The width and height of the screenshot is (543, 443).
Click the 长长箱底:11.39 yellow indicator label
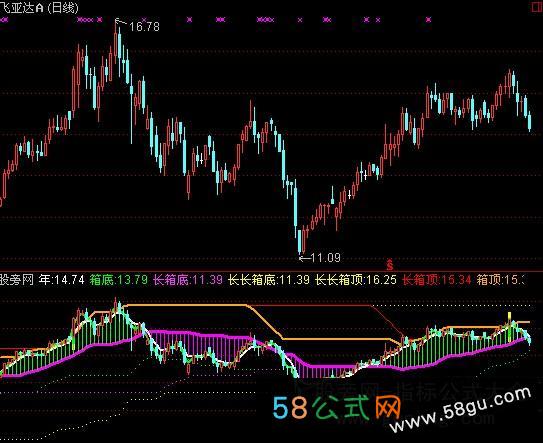[x=268, y=280]
